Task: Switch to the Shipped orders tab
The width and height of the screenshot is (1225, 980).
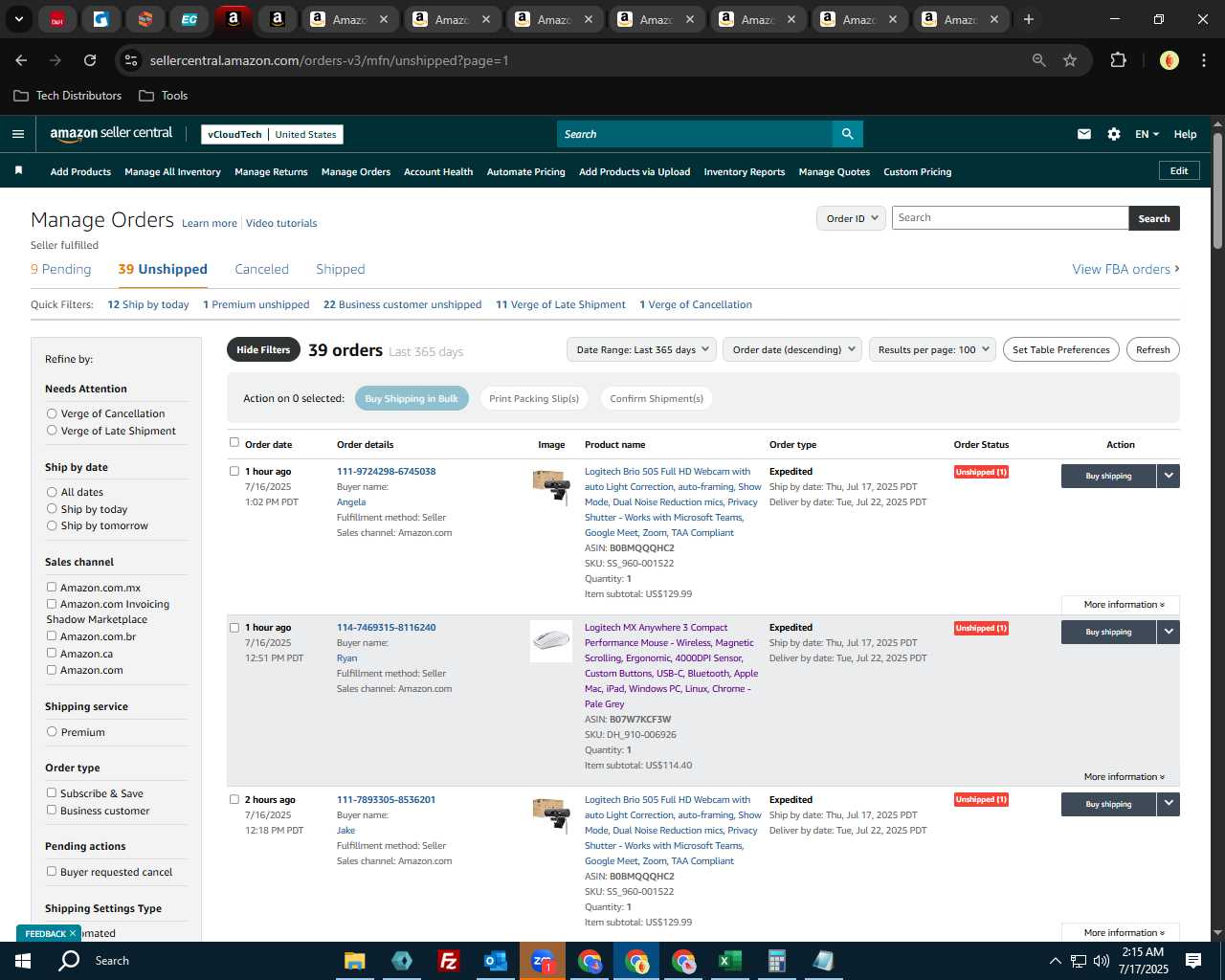Action: pyautogui.click(x=341, y=269)
